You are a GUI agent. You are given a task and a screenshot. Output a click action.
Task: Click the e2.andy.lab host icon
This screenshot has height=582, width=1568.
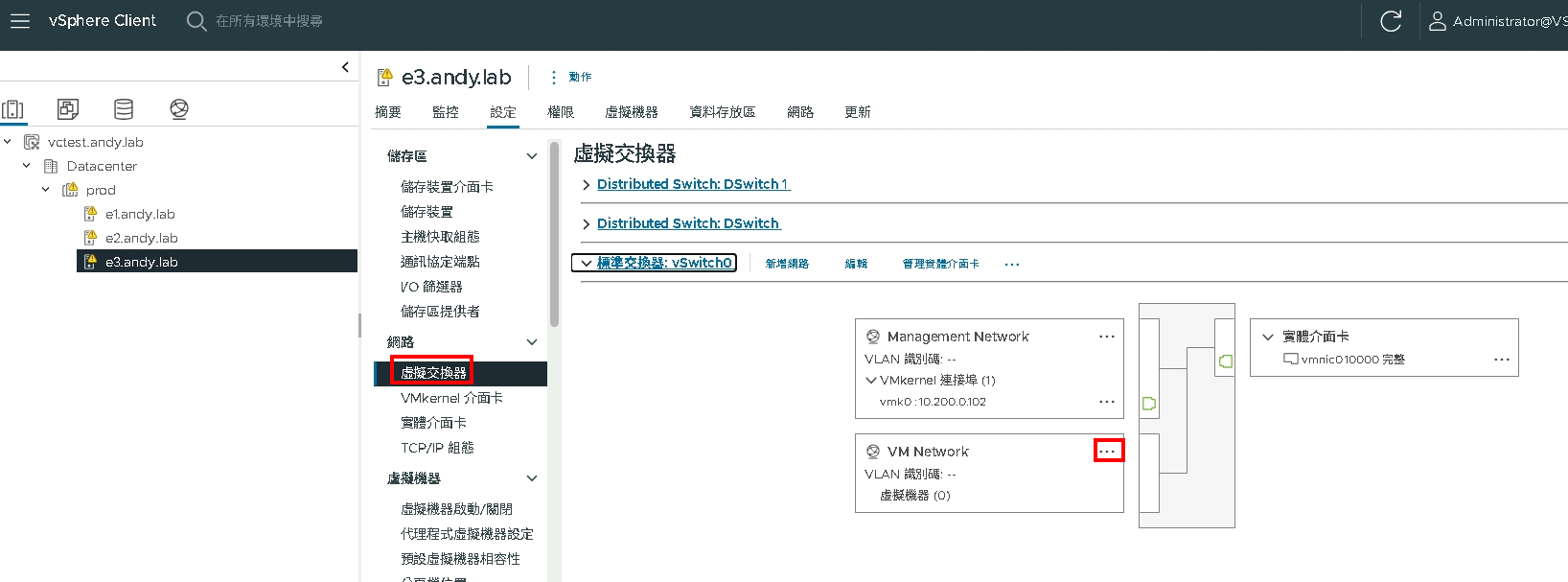(90, 238)
